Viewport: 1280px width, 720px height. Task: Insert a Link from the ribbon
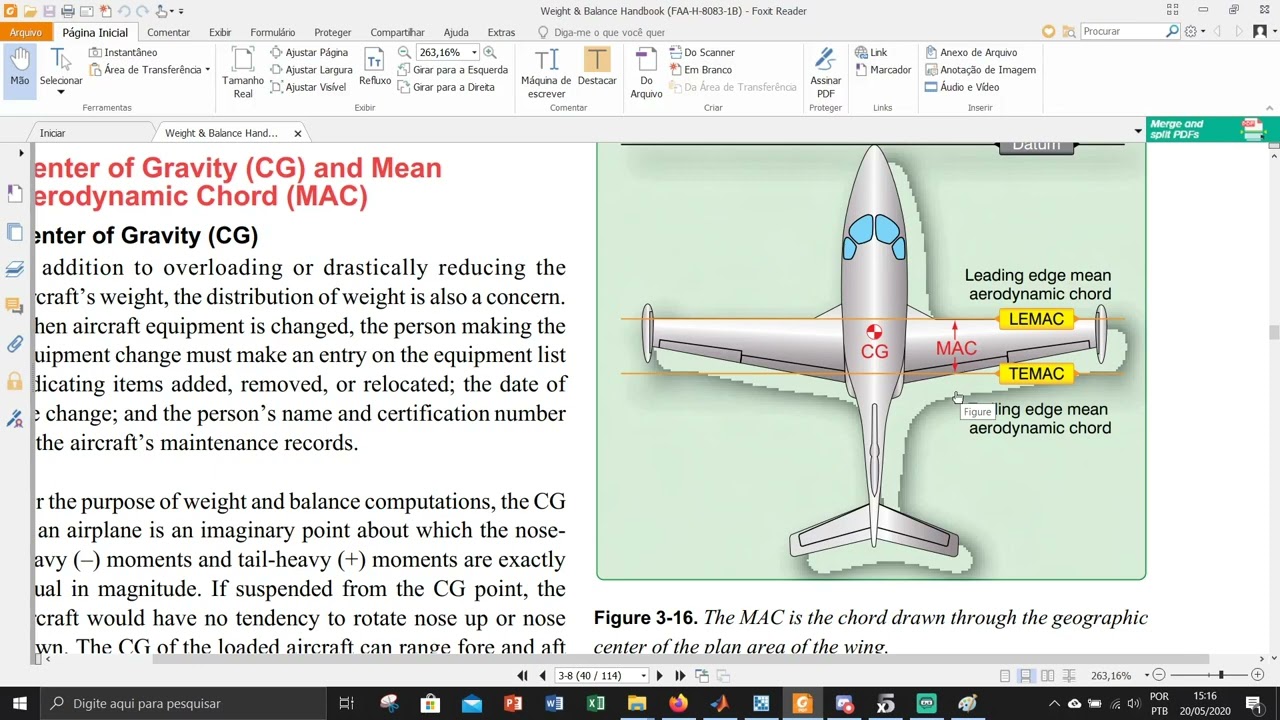(871, 52)
